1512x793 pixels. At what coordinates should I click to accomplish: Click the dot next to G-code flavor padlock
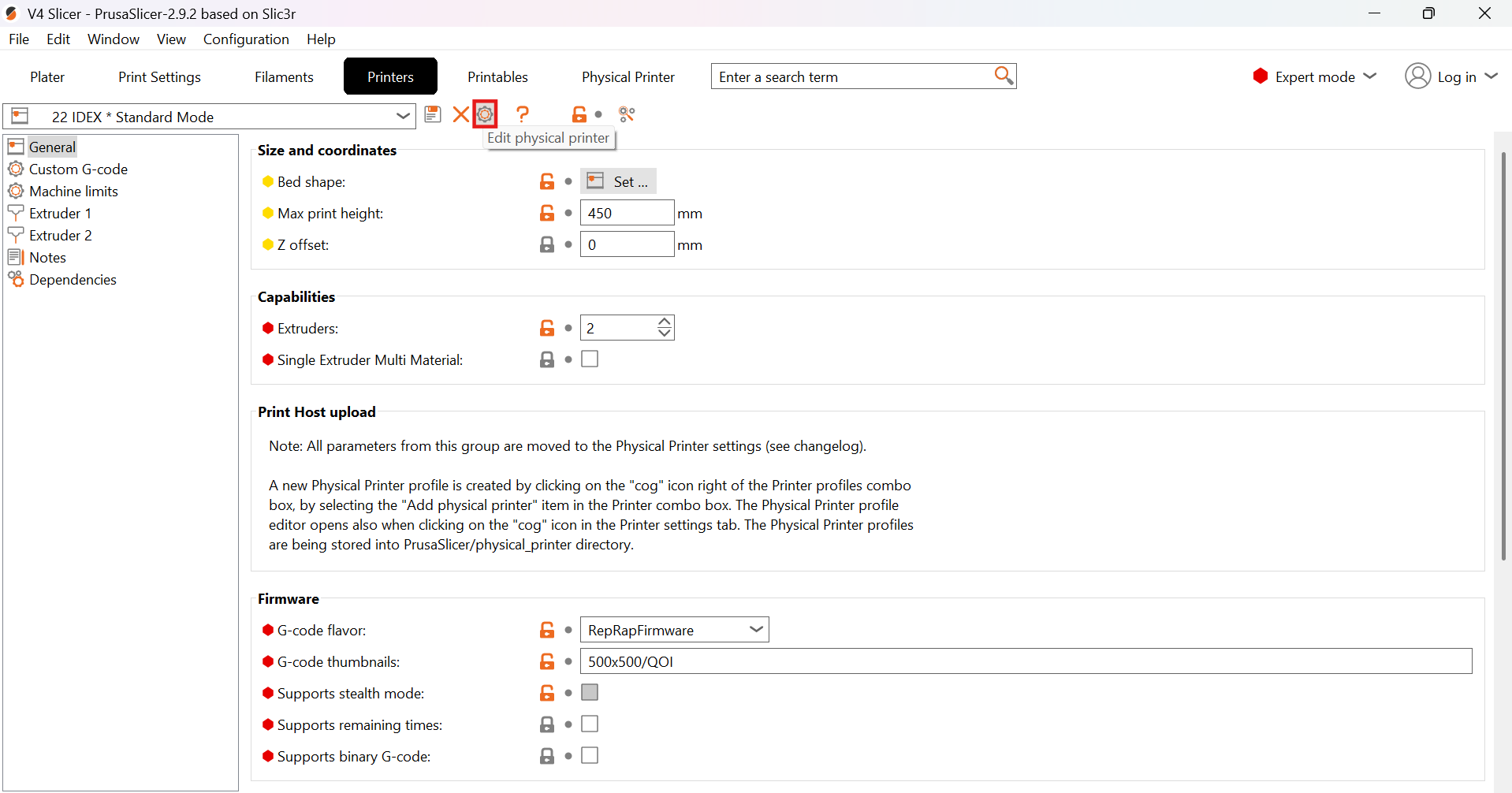pyautogui.click(x=568, y=630)
